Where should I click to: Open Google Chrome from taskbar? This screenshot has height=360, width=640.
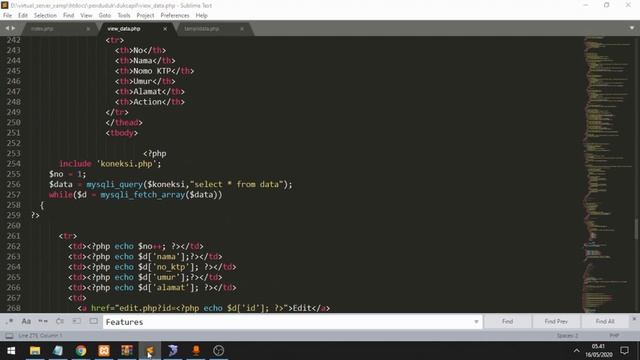[x=81, y=351]
